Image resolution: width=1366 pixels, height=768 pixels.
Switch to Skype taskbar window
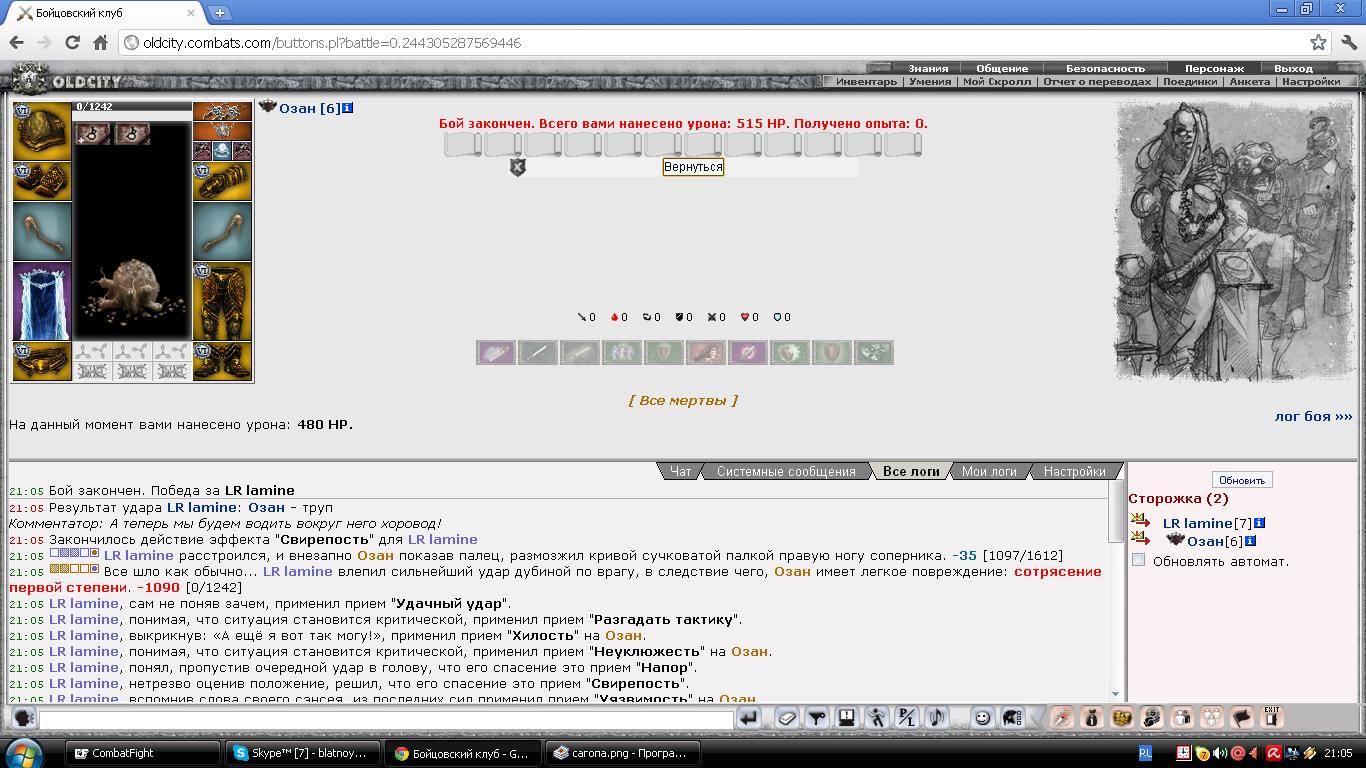click(303, 753)
